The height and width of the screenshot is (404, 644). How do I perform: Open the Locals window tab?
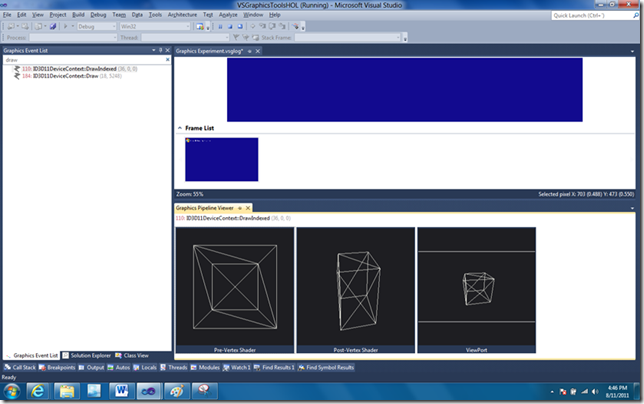point(145,367)
